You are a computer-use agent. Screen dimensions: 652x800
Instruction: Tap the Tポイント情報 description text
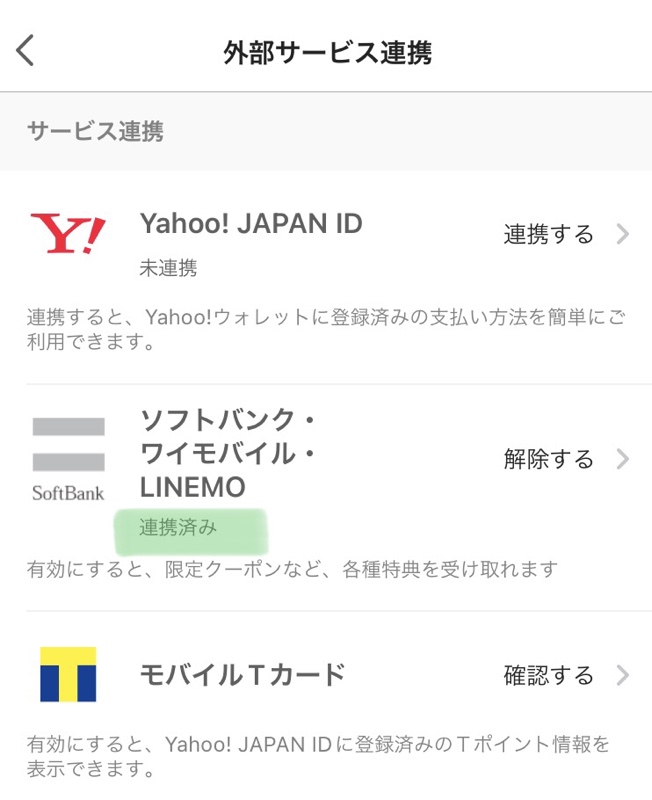(318, 756)
